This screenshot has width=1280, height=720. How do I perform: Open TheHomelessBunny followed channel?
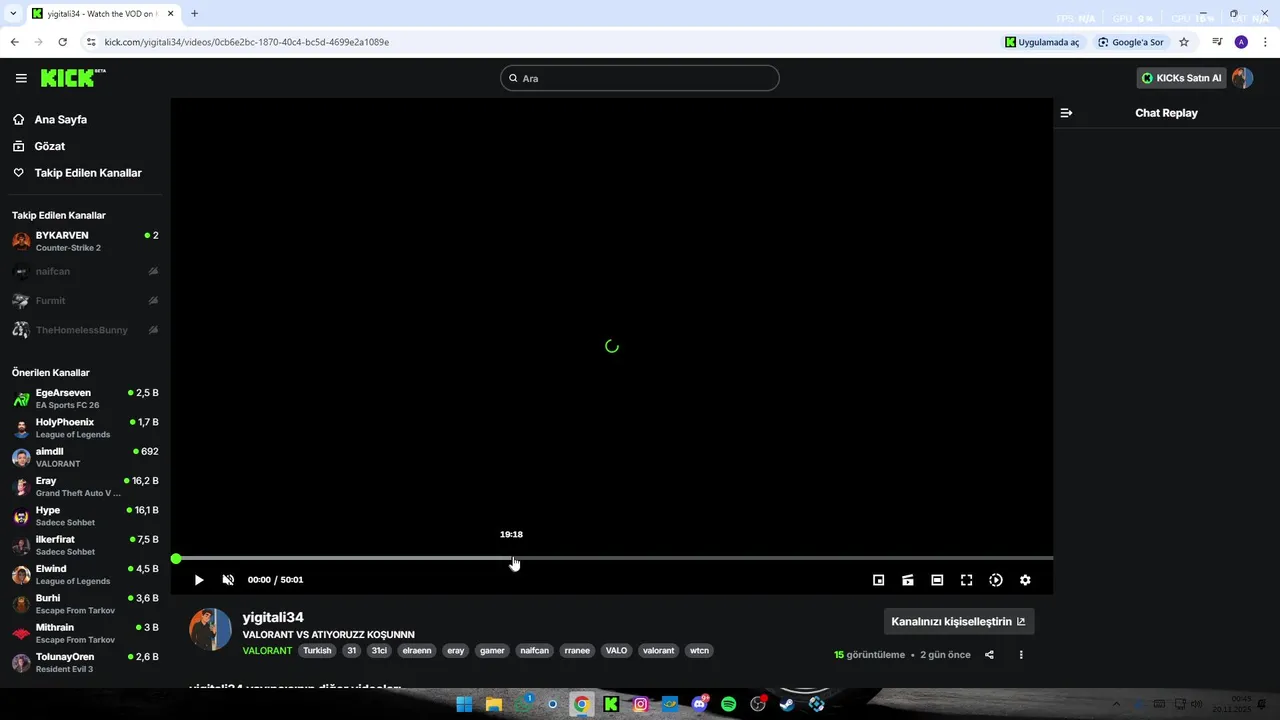pyautogui.click(x=85, y=330)
